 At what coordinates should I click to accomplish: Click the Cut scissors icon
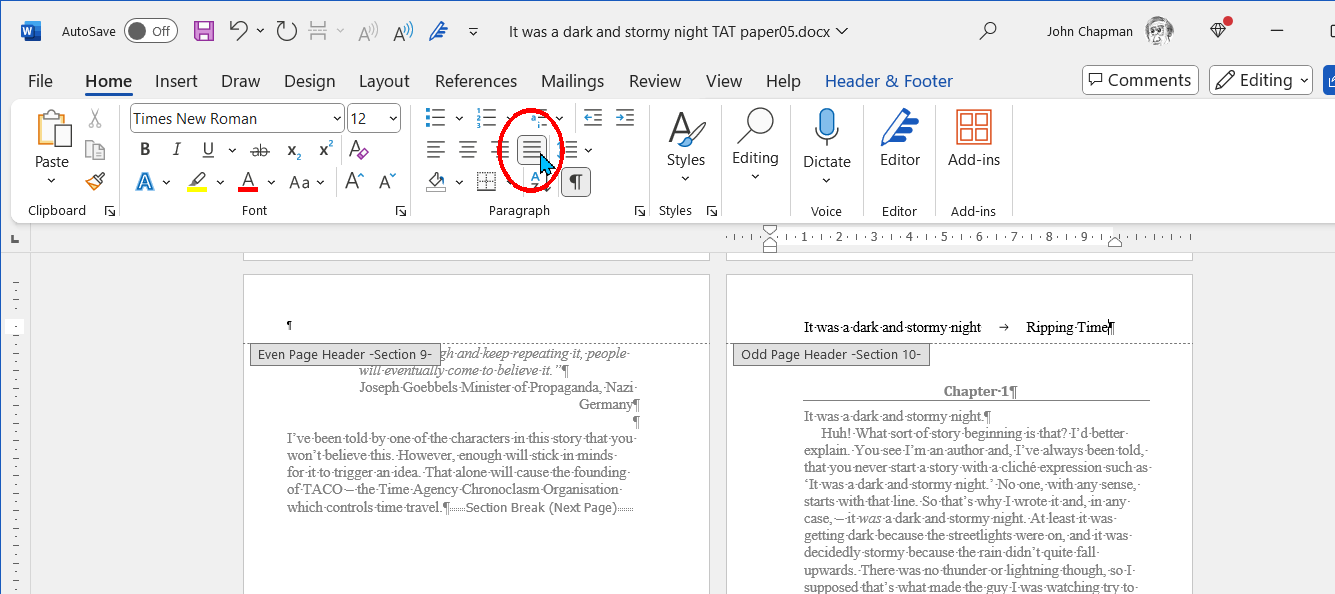95,118
